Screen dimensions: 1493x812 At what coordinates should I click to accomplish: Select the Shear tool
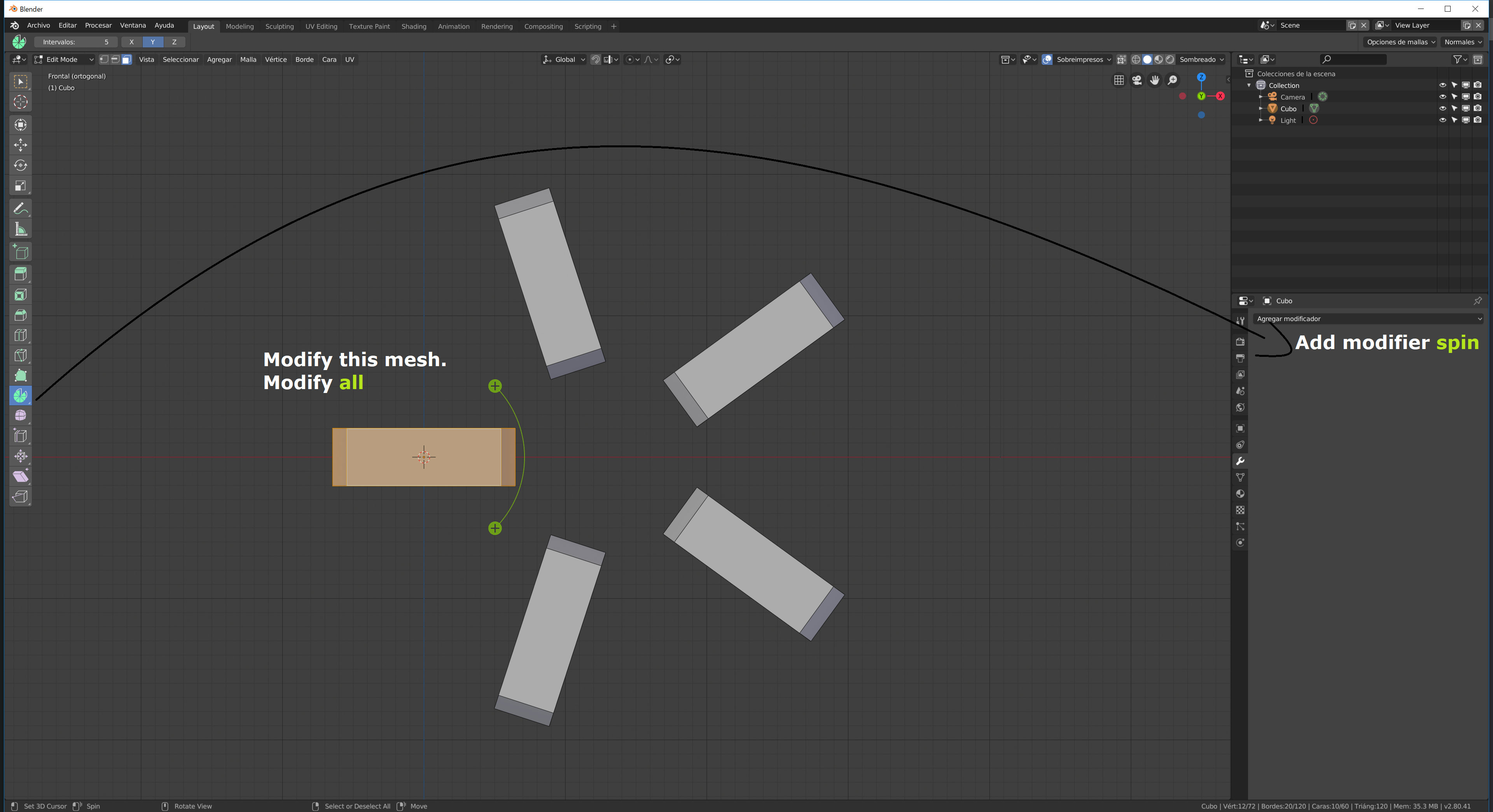(x=20, y=477)
